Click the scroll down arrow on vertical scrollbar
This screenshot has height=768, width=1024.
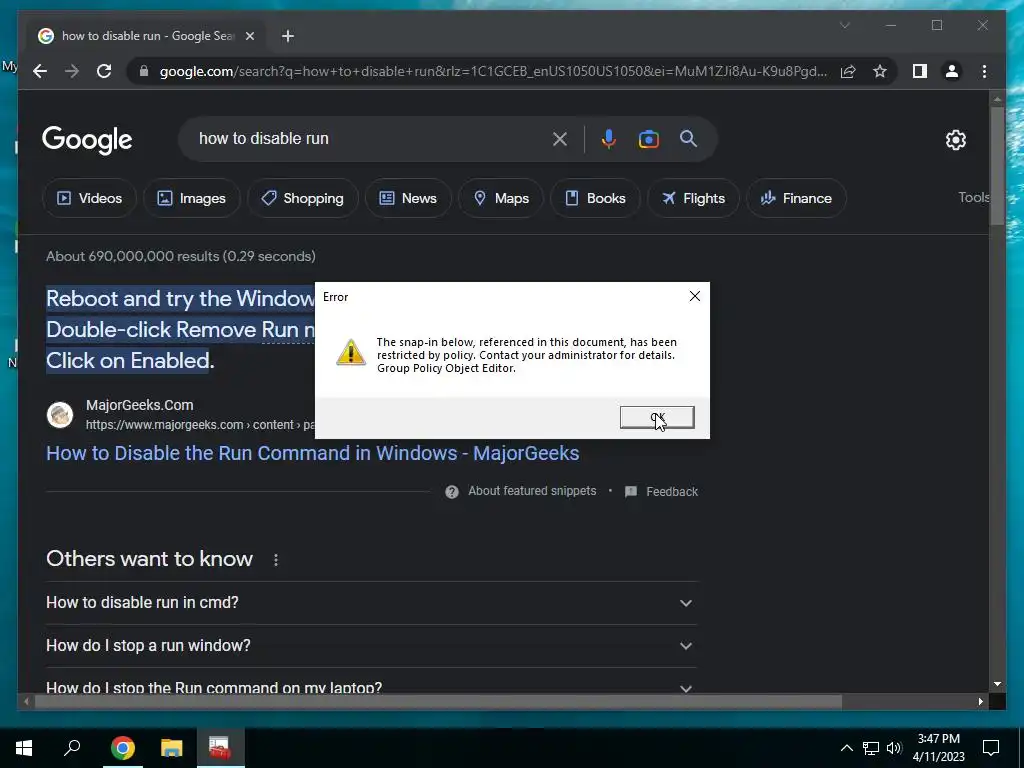[x=997, y=684]
